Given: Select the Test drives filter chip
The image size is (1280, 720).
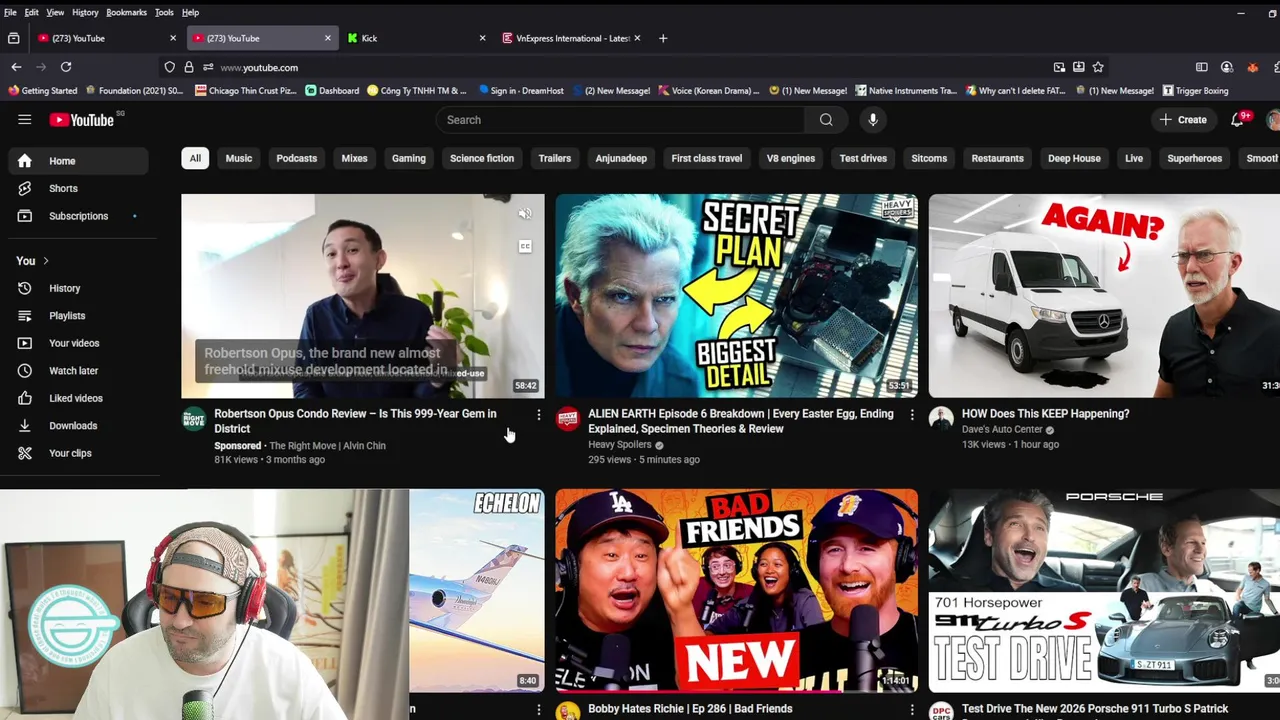Looking at the screenshot, I should (863, 158).
